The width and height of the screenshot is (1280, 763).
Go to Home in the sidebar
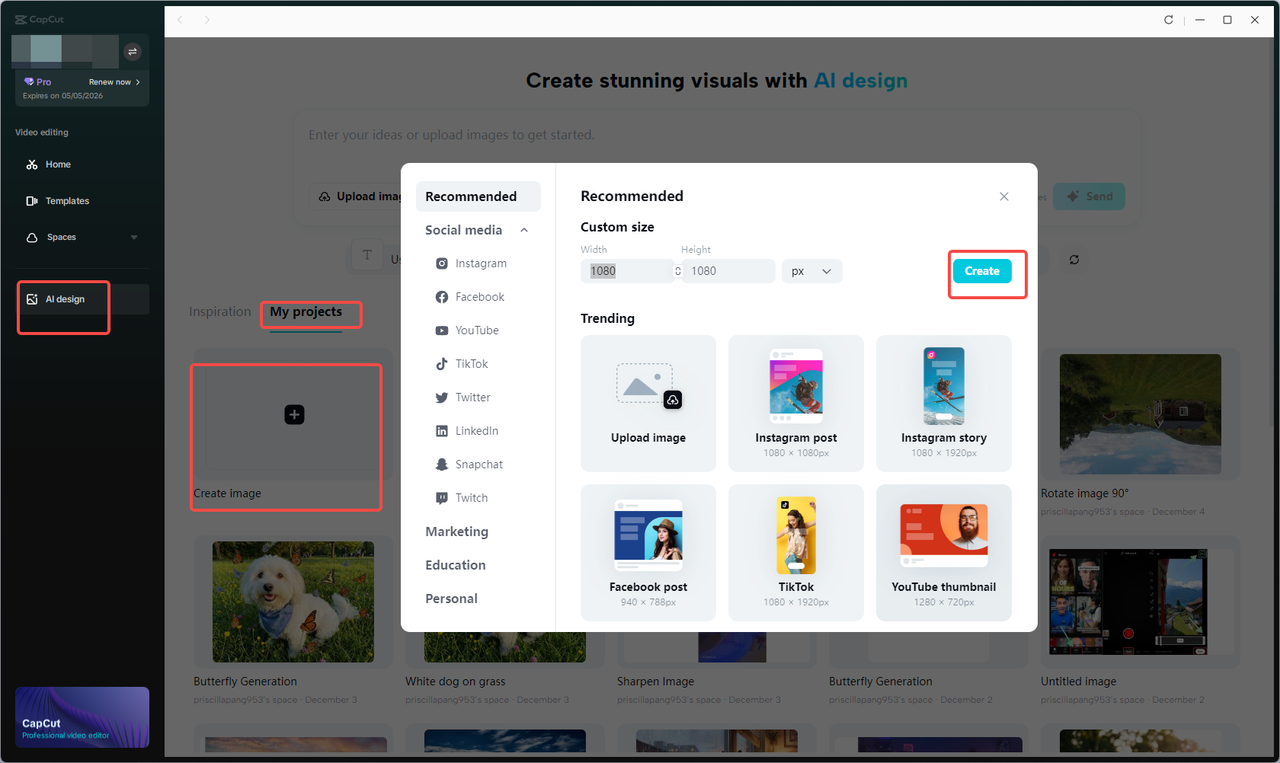click(x=56, y=164)
